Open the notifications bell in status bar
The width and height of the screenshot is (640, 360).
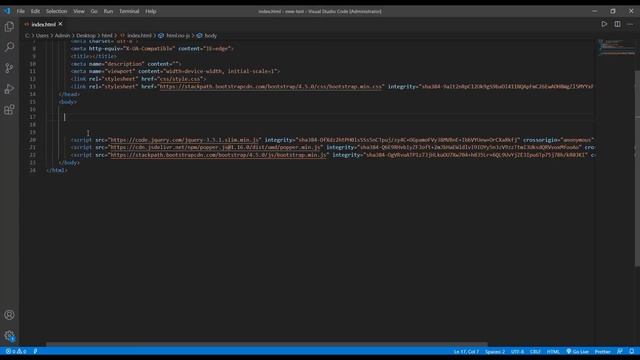pyautogui.click(x=631, y=351)
